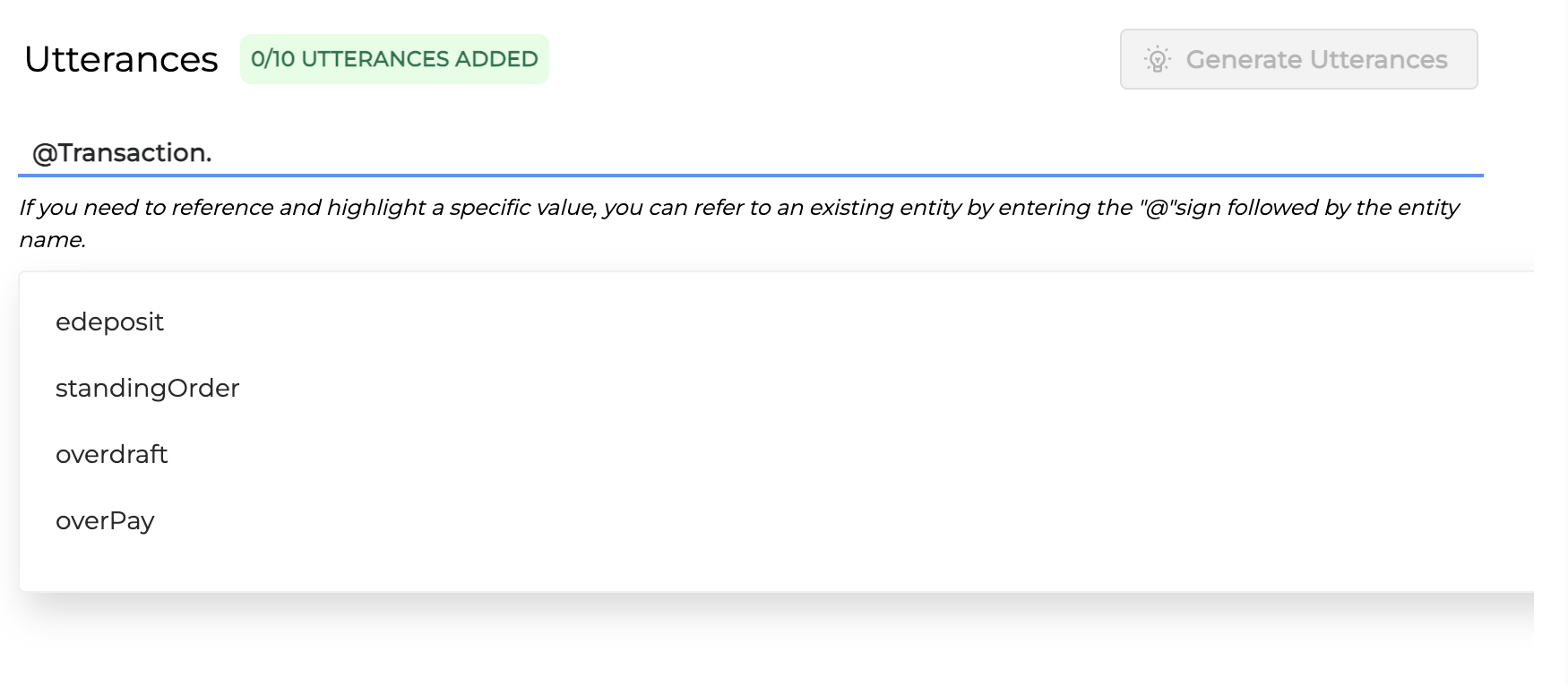
Task: Click the word "name." in the hint
Action: coord(52,240)
